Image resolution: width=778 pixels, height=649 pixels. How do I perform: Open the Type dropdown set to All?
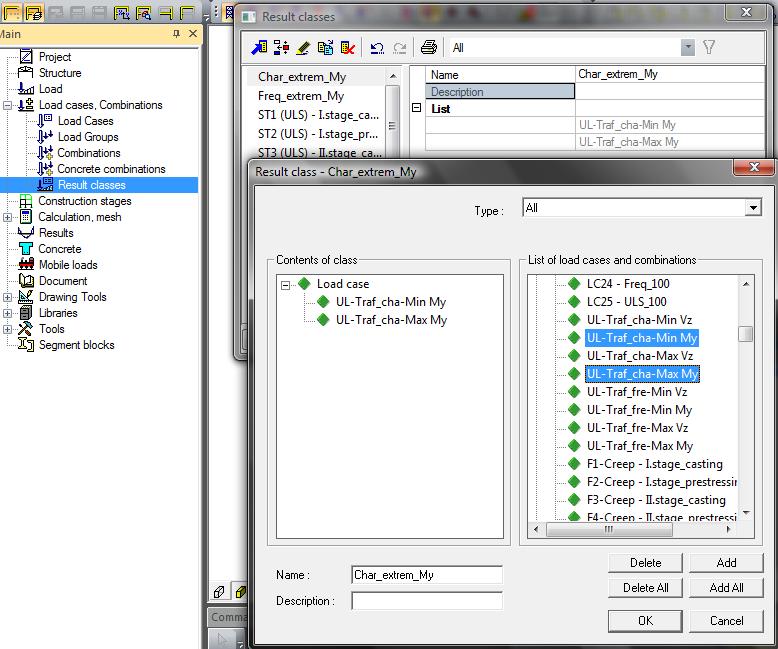(752, 208)
